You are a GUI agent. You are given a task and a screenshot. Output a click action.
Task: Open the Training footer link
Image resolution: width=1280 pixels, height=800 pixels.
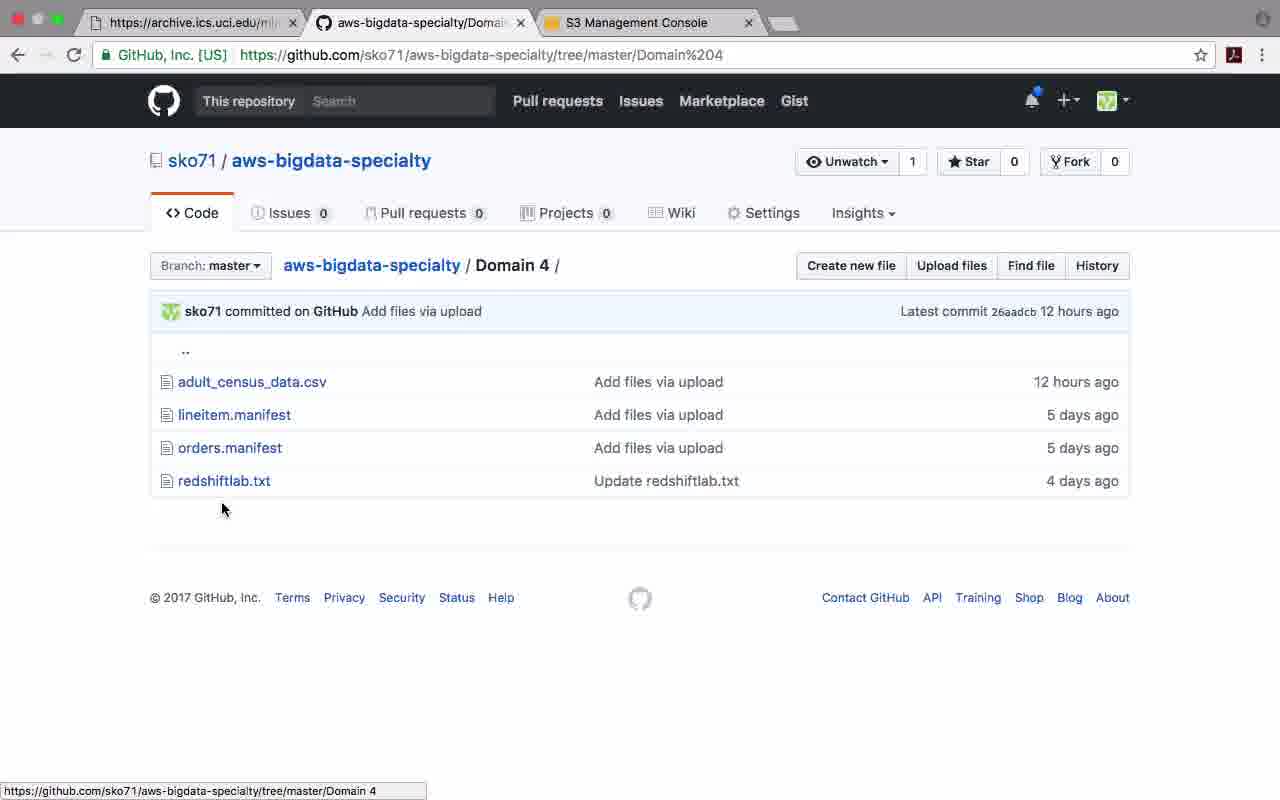point(978,598)
